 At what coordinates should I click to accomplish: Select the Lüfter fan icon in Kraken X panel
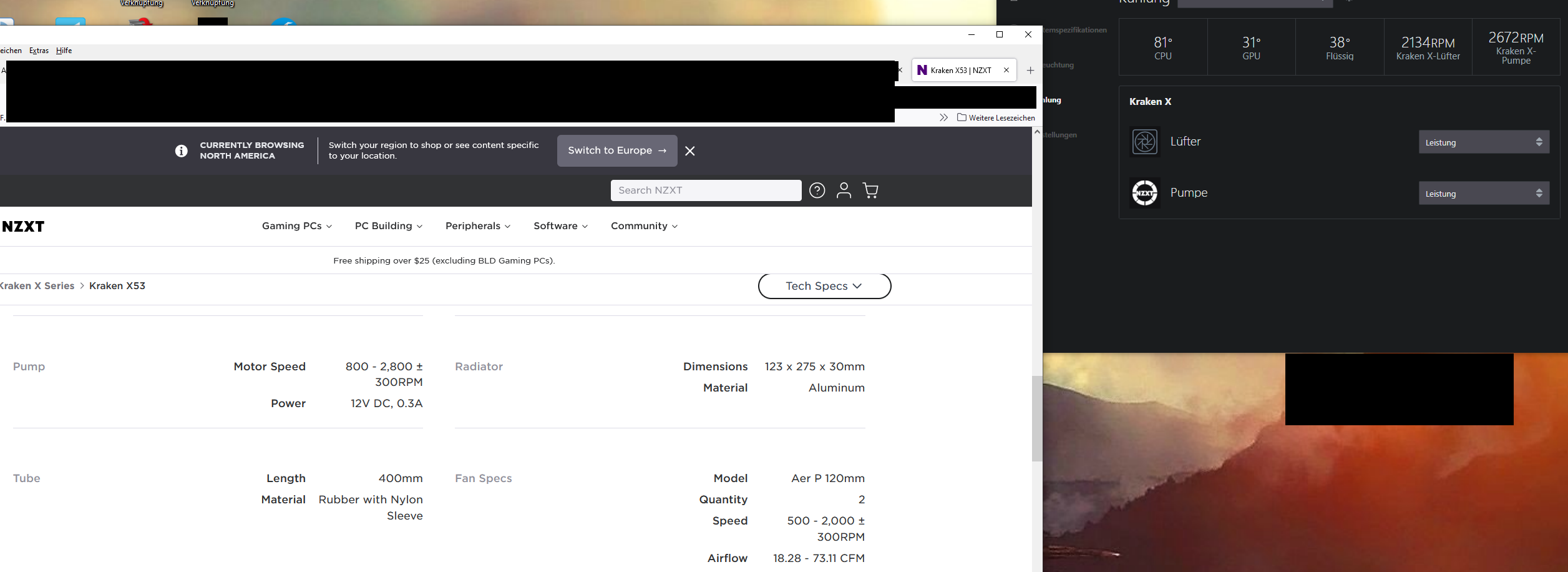pyautogui.click(x=1144, y=141)
